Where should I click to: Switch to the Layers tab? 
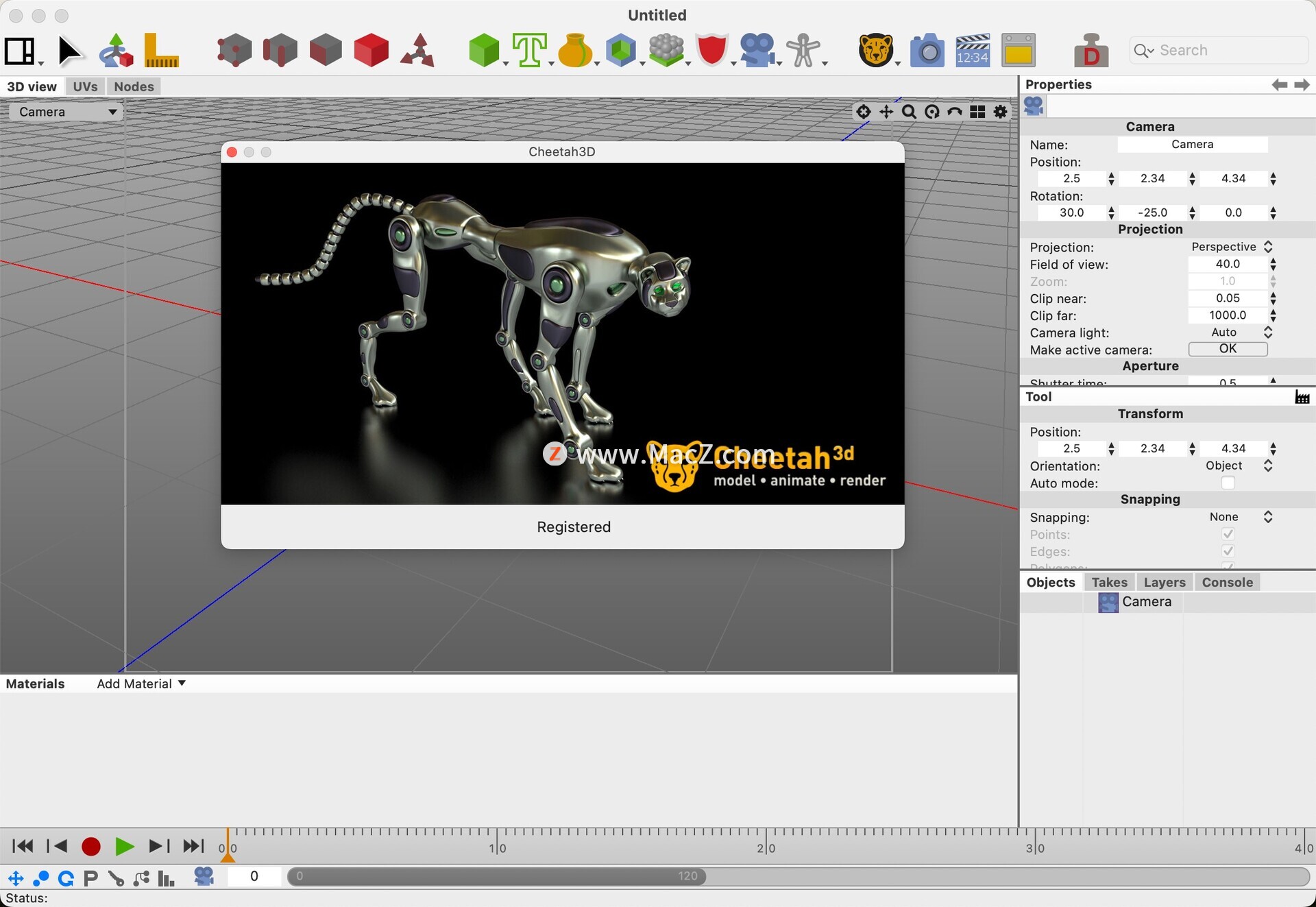point(1165,582)
